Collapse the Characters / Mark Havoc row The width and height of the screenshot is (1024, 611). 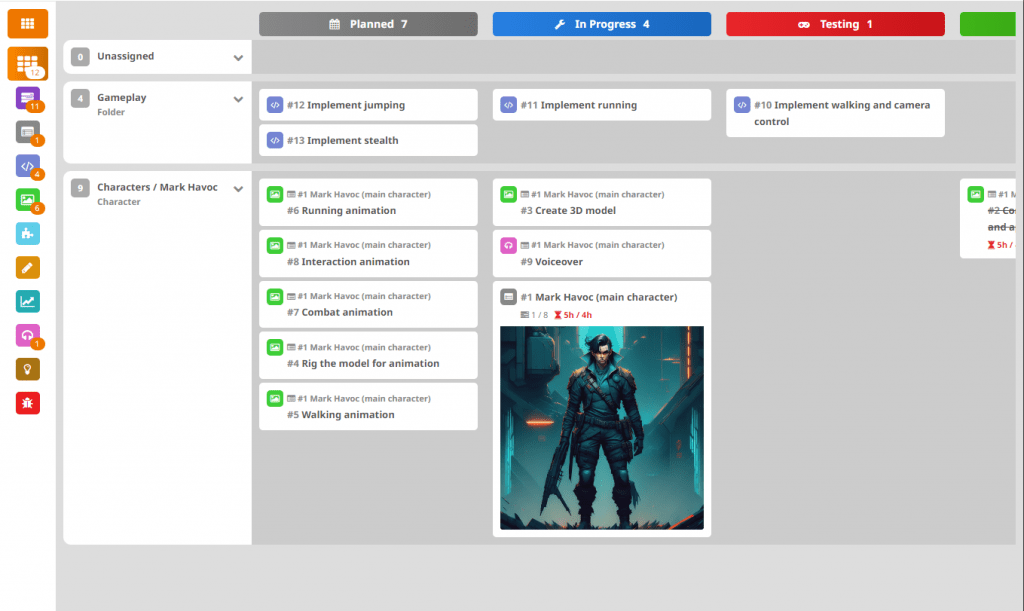[238, 189]
